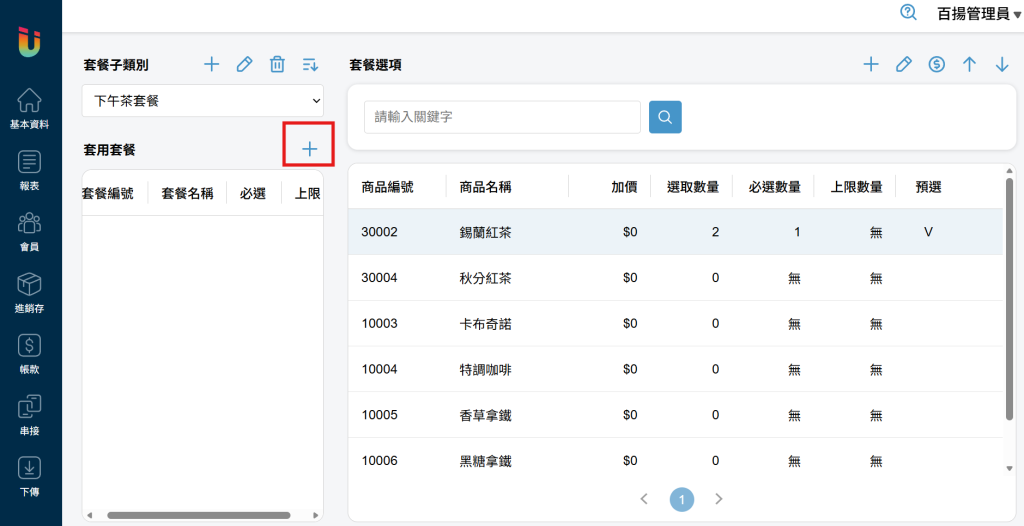Viewport: 1024px width, 526px height.
Task: Open the help question mark icon
Action: pos(908,13)
